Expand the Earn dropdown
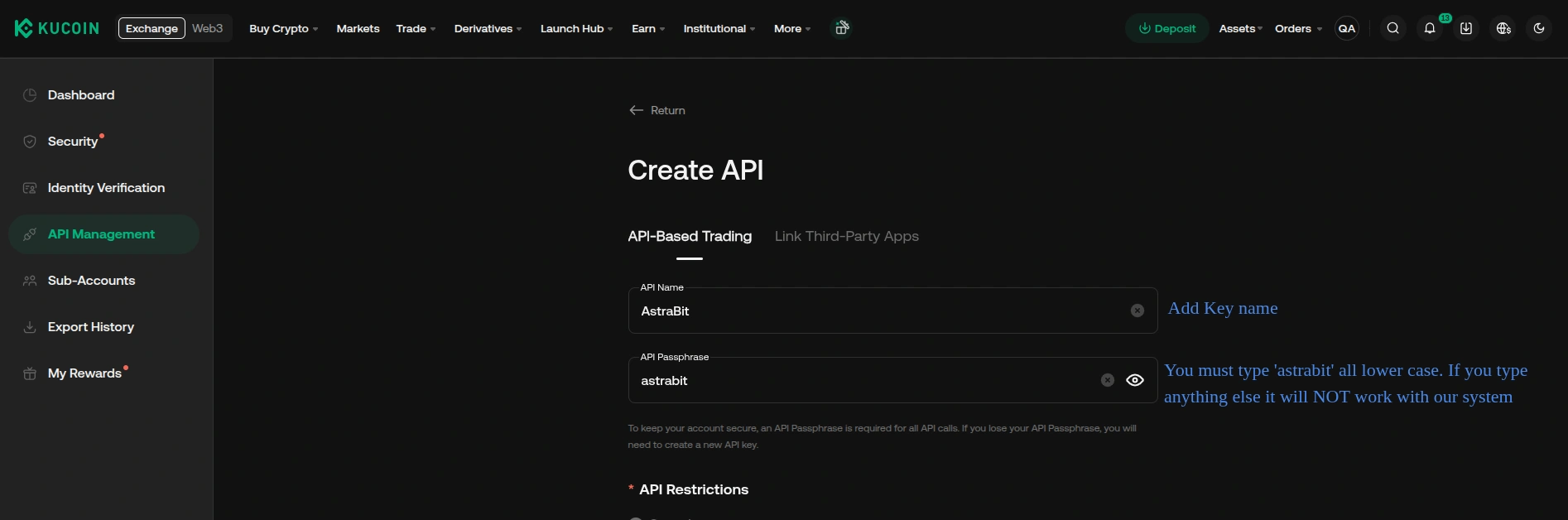The image size is (1568, 520). pyautogui.click(x=648, y=28)
